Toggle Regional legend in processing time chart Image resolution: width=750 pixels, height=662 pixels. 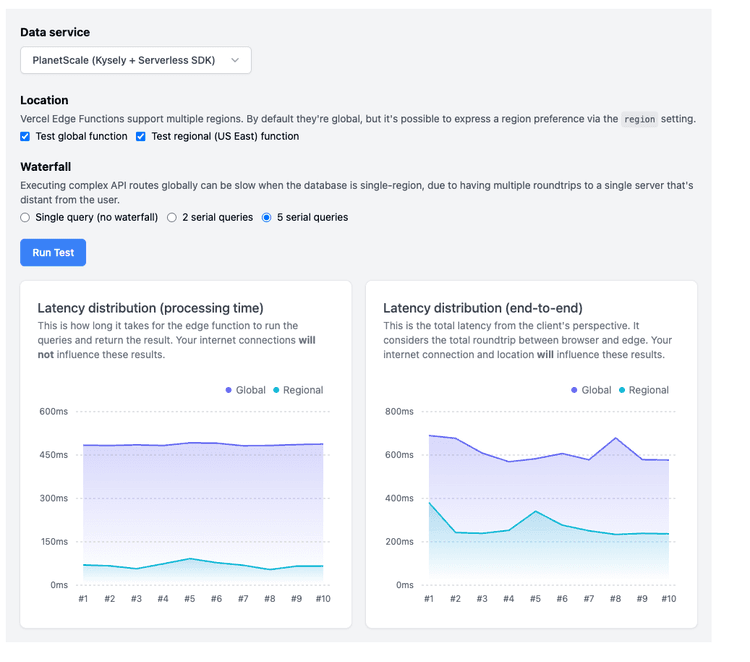coord(298,390)
